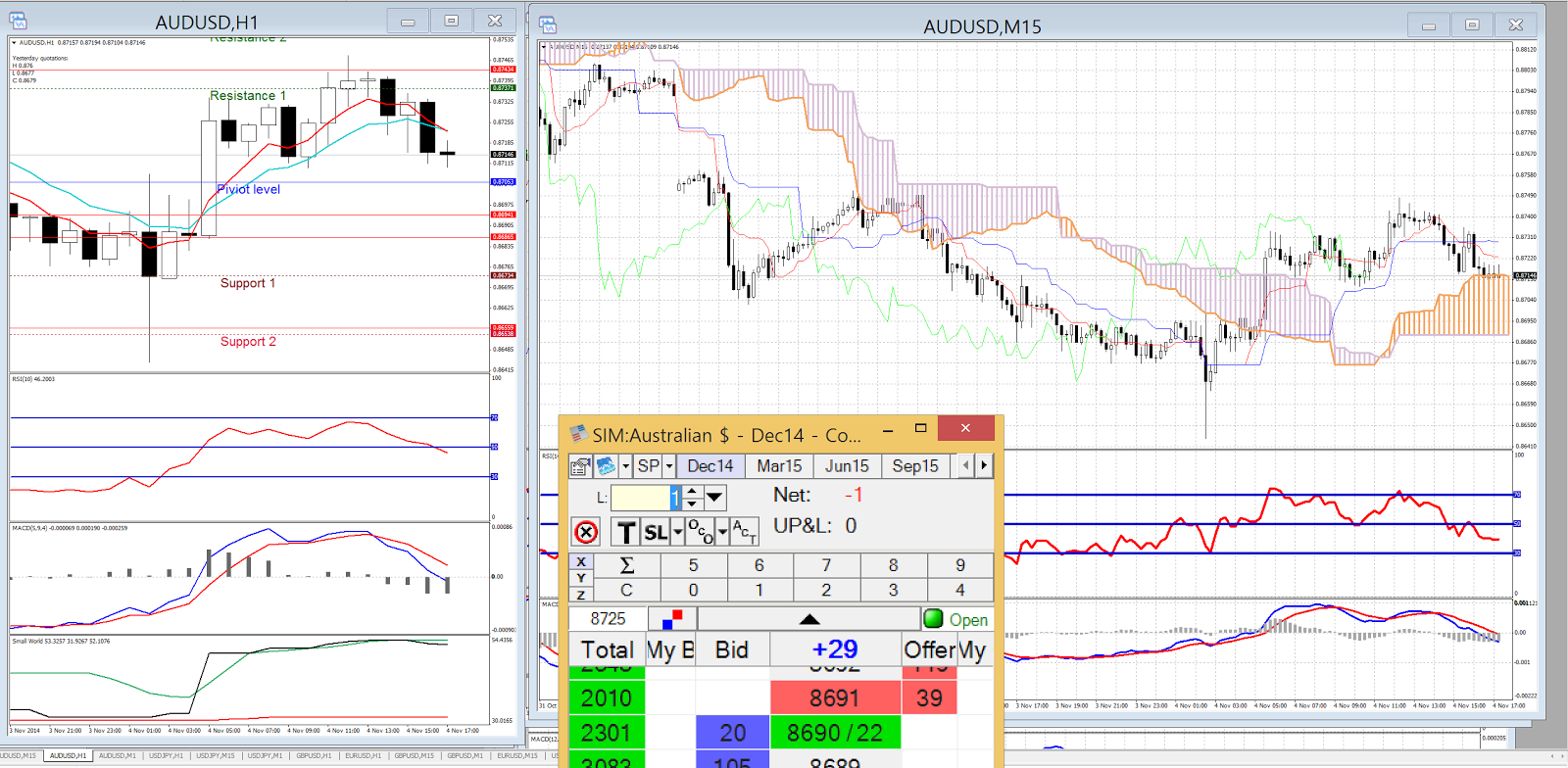1568x768 pixels.
Task: Click the C clear quantity button
Action: click(x=627, y=590)
